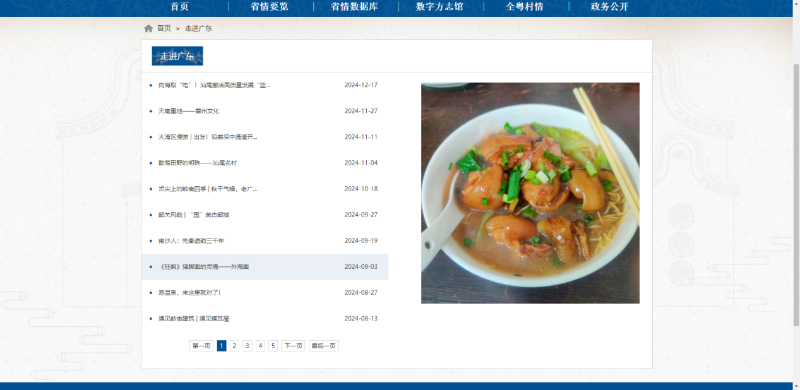Select 数字方志馆 in the navigation bar
The height and width of the screenshot is (390, 800).
tap(439, 7)
